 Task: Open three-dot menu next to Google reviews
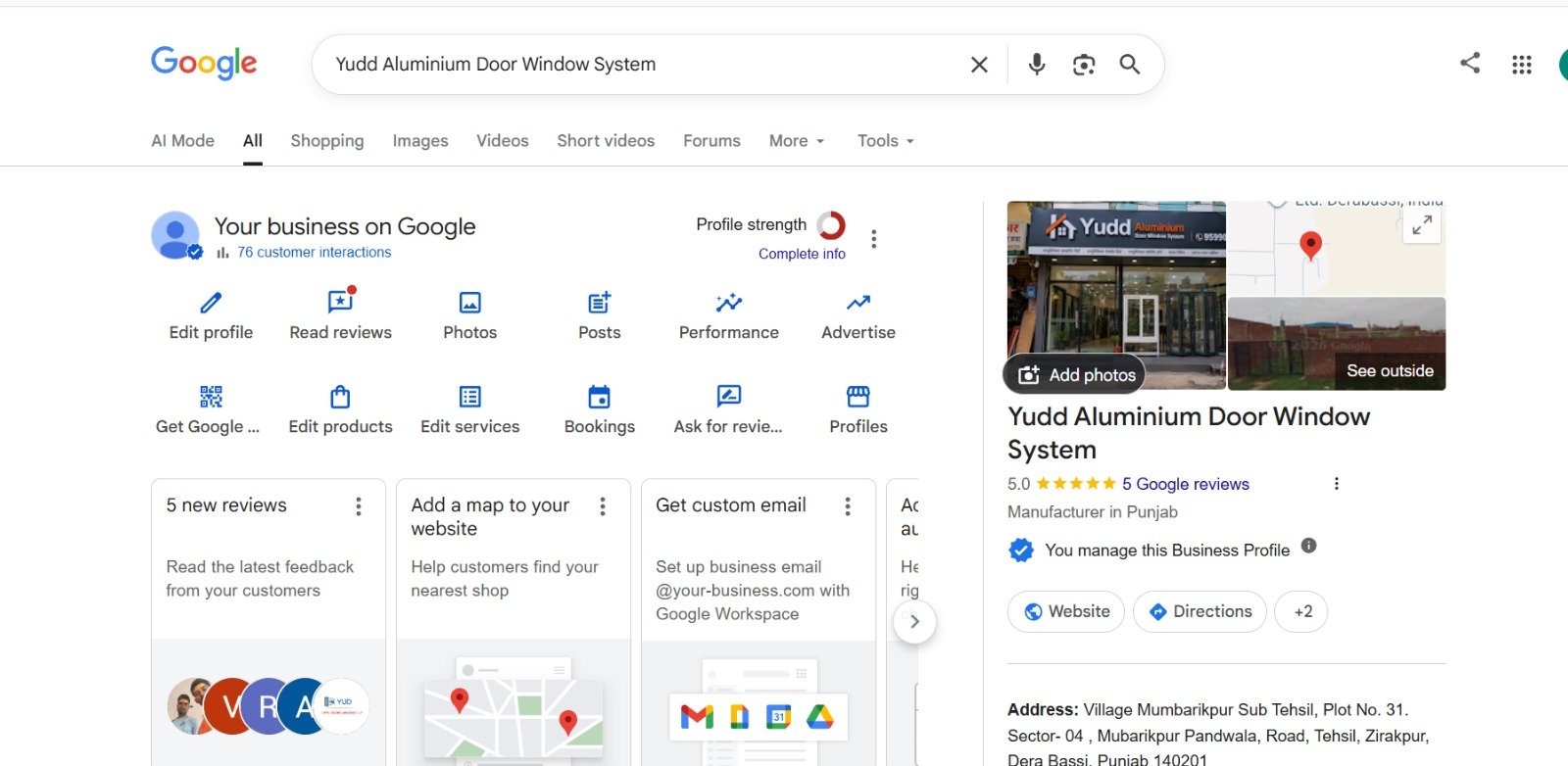(x=1337, y=484)
